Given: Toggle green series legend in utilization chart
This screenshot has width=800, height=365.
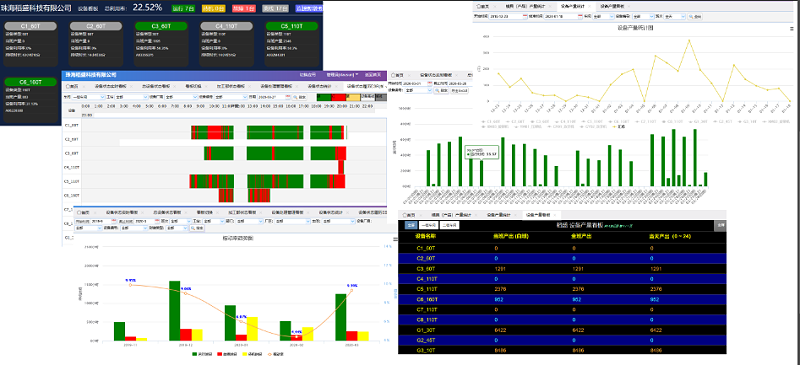Looking at the screenshot, I should pyautogui.click(x=202, y=354).
